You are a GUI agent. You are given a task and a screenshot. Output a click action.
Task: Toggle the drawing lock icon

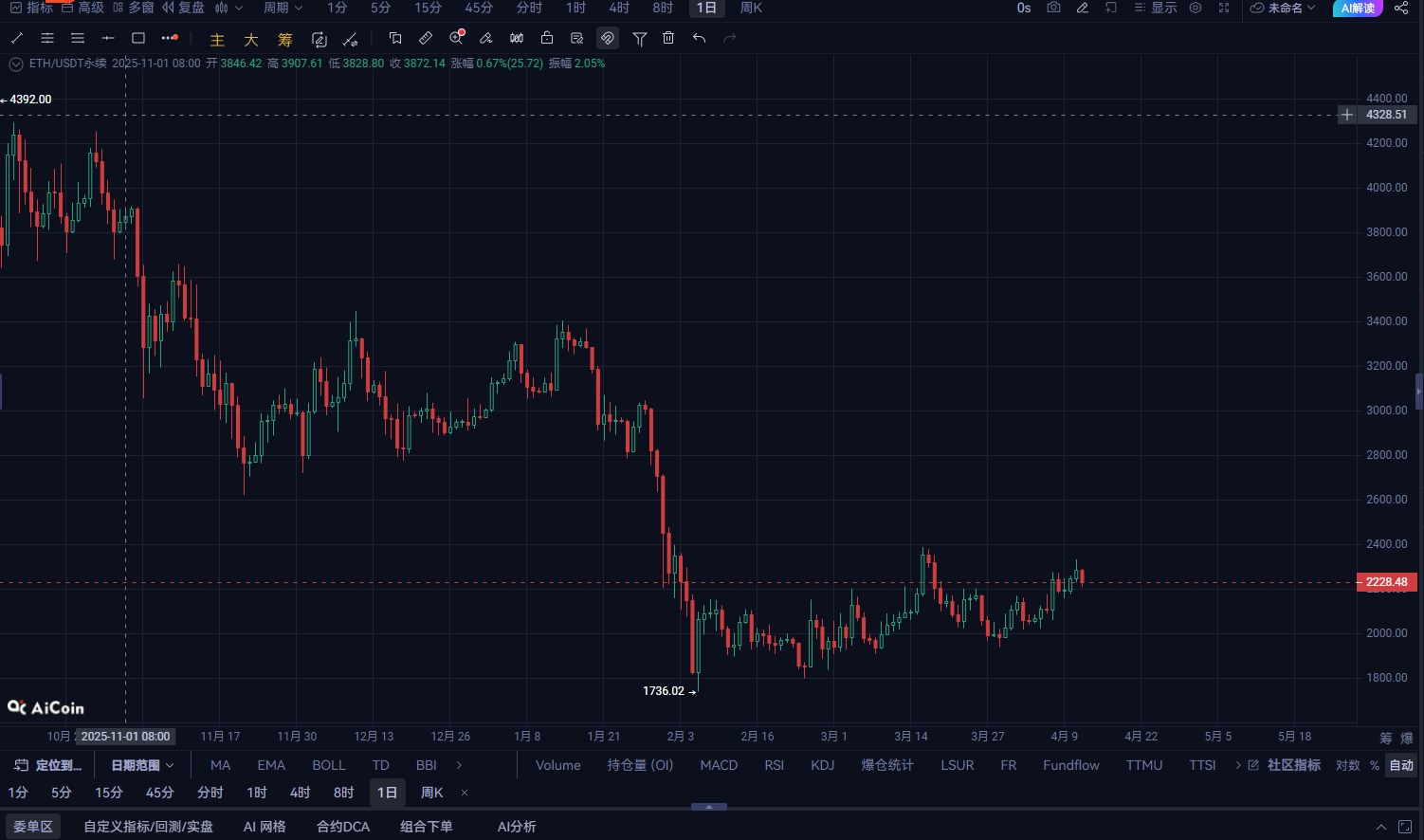pyautogui.click(x=547, y=38)
